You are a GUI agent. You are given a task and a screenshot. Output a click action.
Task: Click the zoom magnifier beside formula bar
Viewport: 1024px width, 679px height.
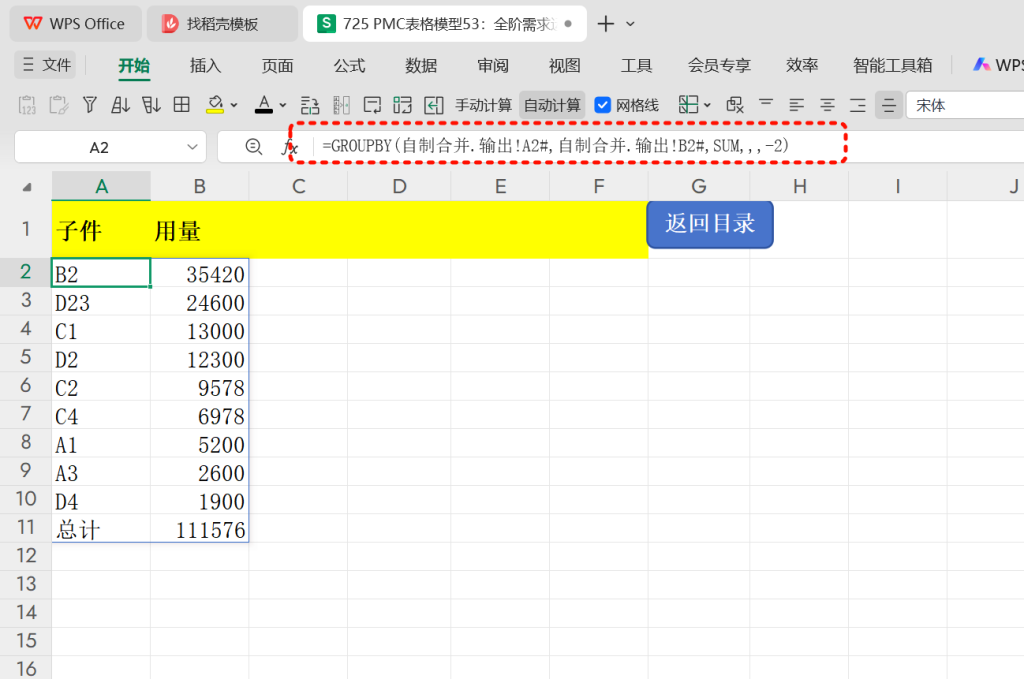(253, 147)
